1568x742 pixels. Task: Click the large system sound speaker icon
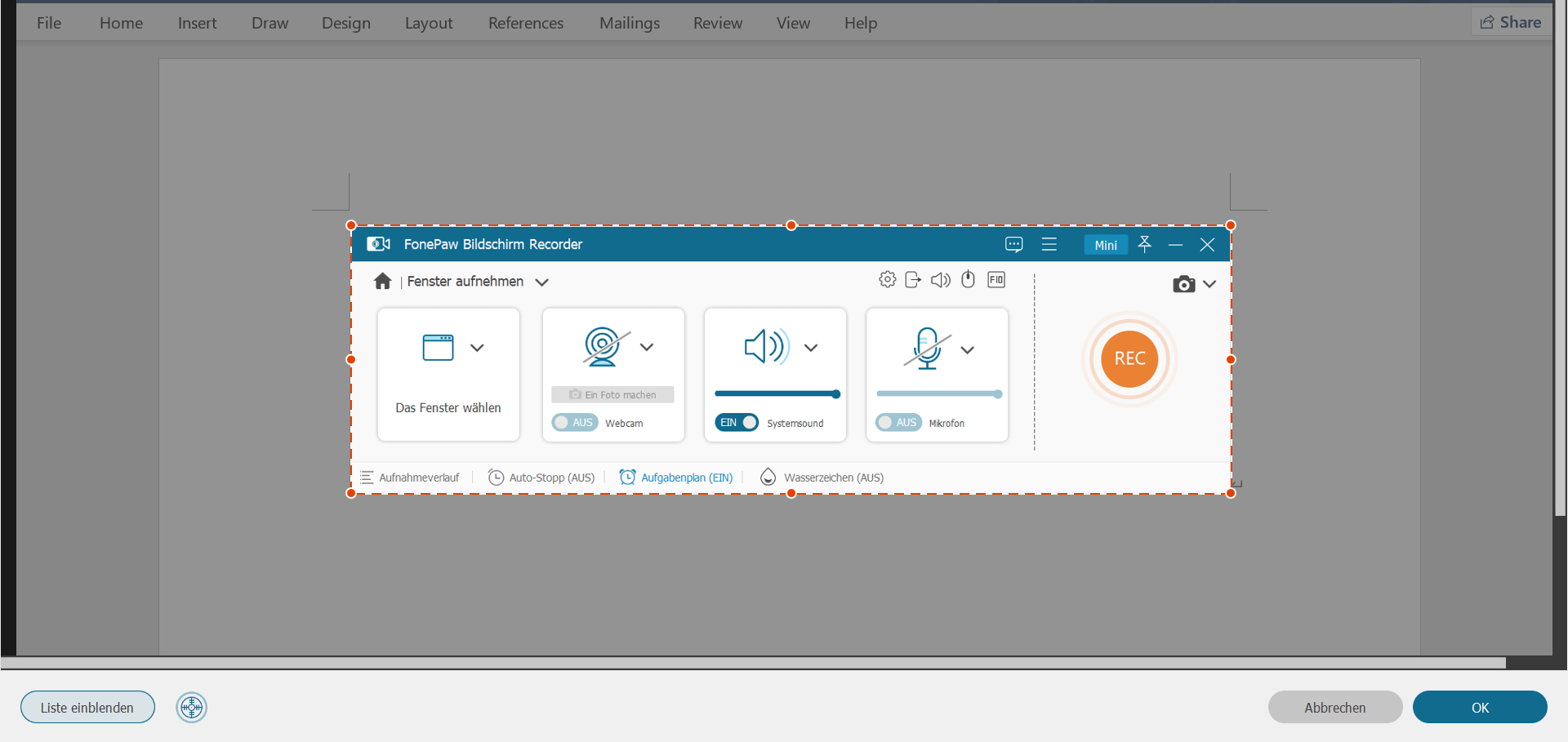point(767,347)
